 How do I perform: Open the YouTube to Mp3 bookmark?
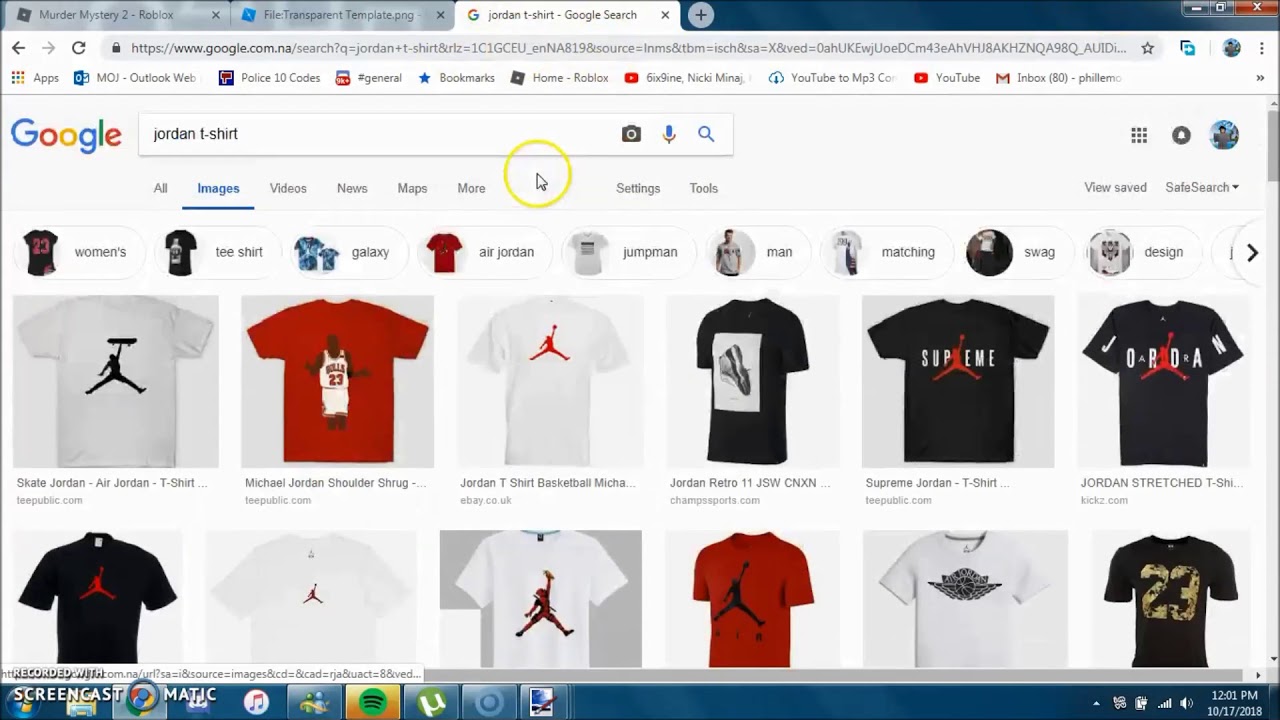click(x=832, y=78)
